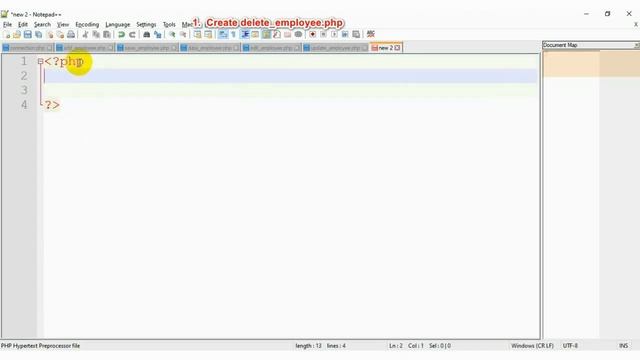
Task: Click the Redo arrow icon
Action: pos(132,35)
